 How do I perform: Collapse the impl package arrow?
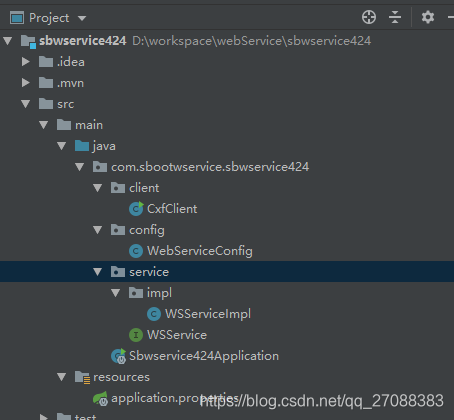(116, 293)
